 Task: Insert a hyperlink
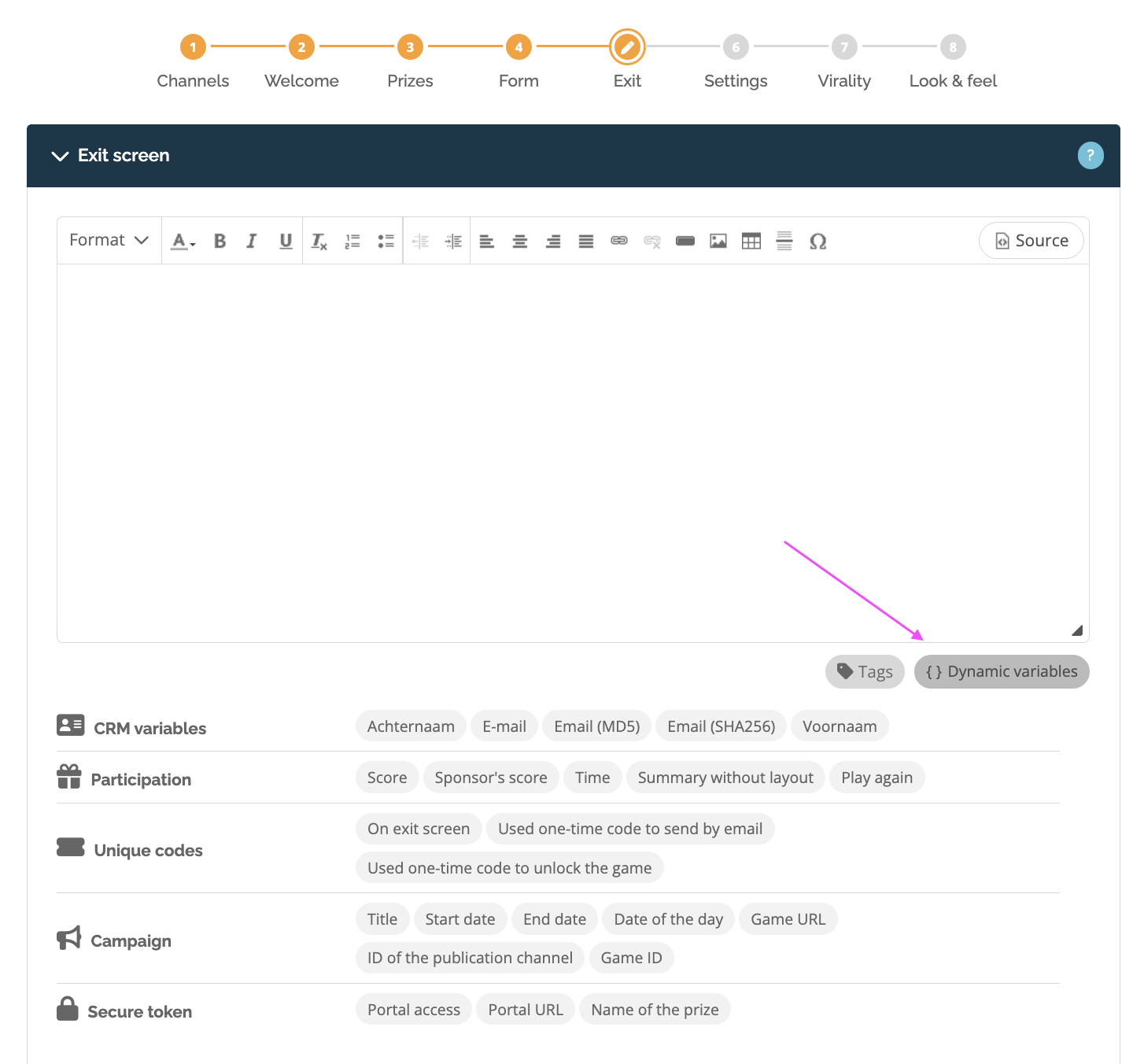[619, 241]
